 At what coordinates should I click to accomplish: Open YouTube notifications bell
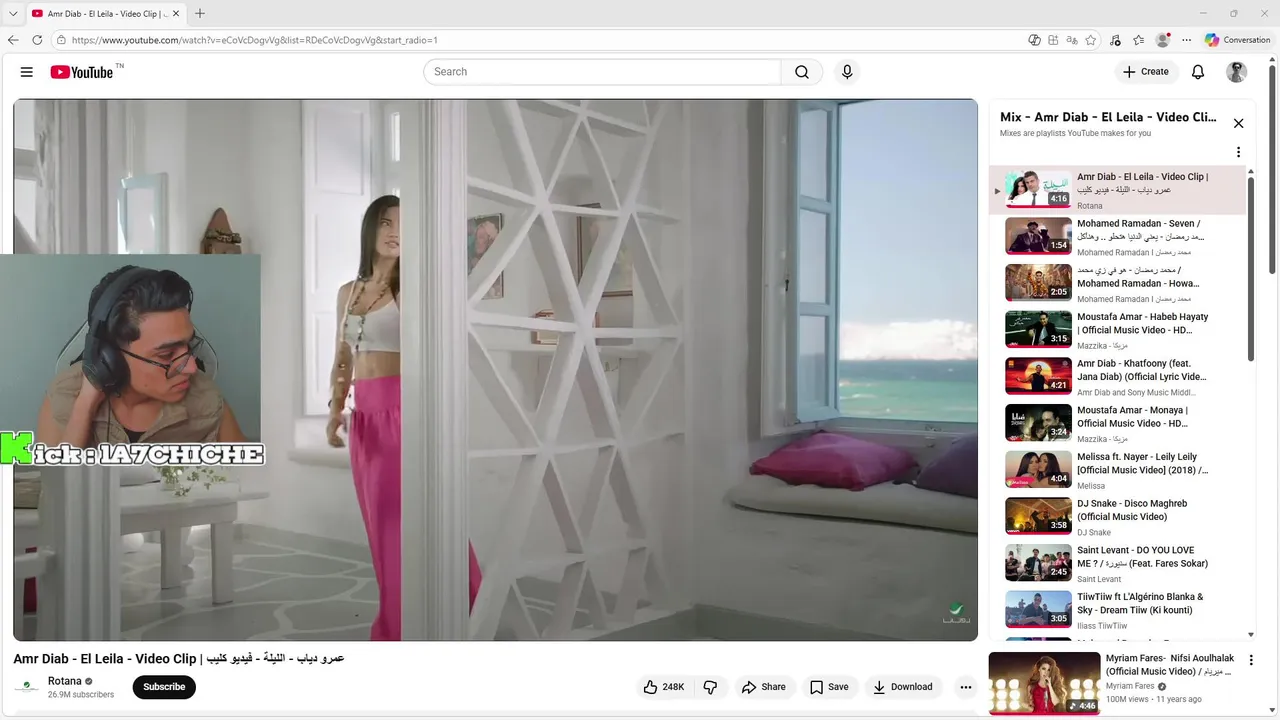pyautogui.click(x=1198, y=72)
